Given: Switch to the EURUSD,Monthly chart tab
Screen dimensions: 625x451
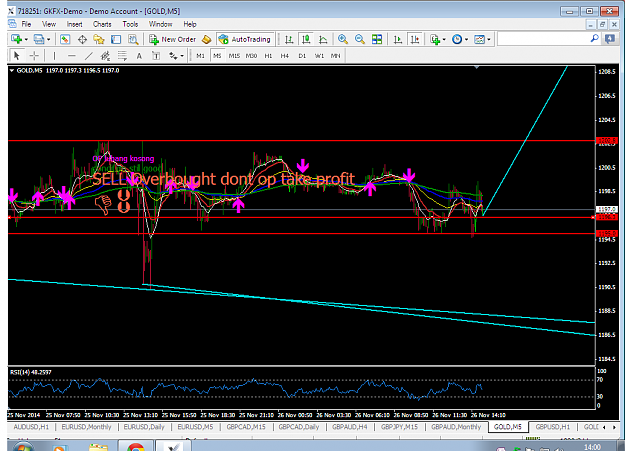Looking at the screenshot, I should click(86, 427).
